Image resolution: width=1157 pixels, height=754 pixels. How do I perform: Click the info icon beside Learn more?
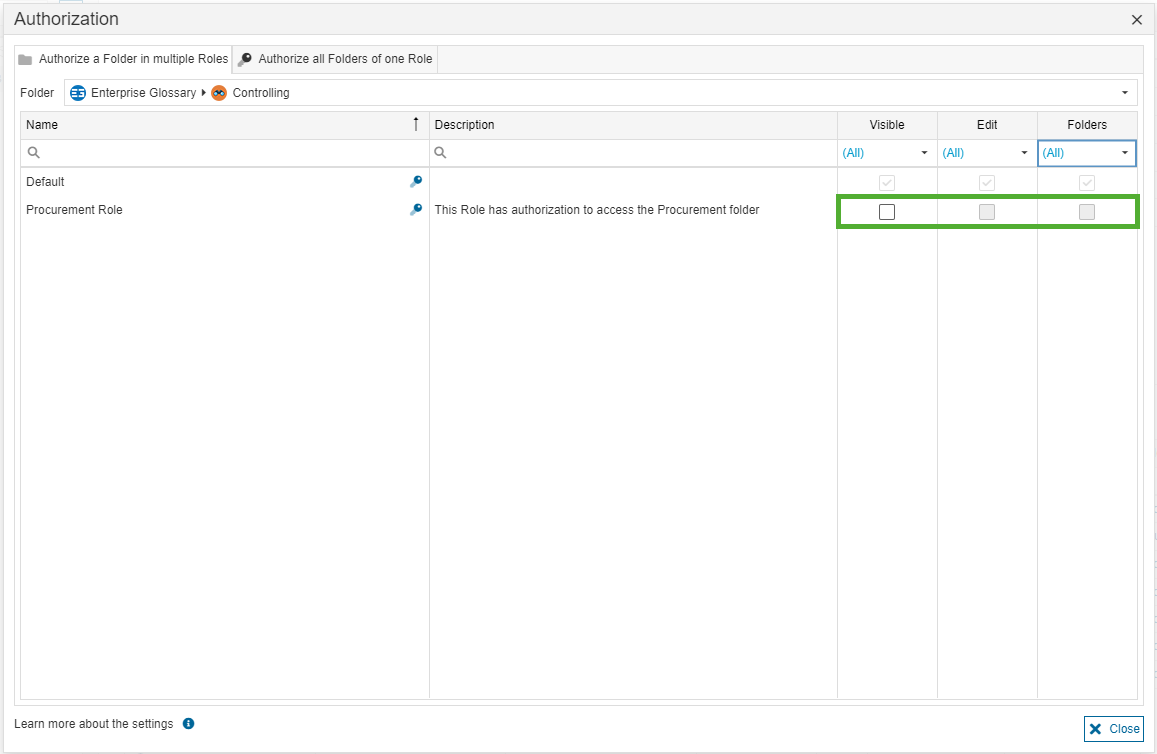(x=188, y=723)
